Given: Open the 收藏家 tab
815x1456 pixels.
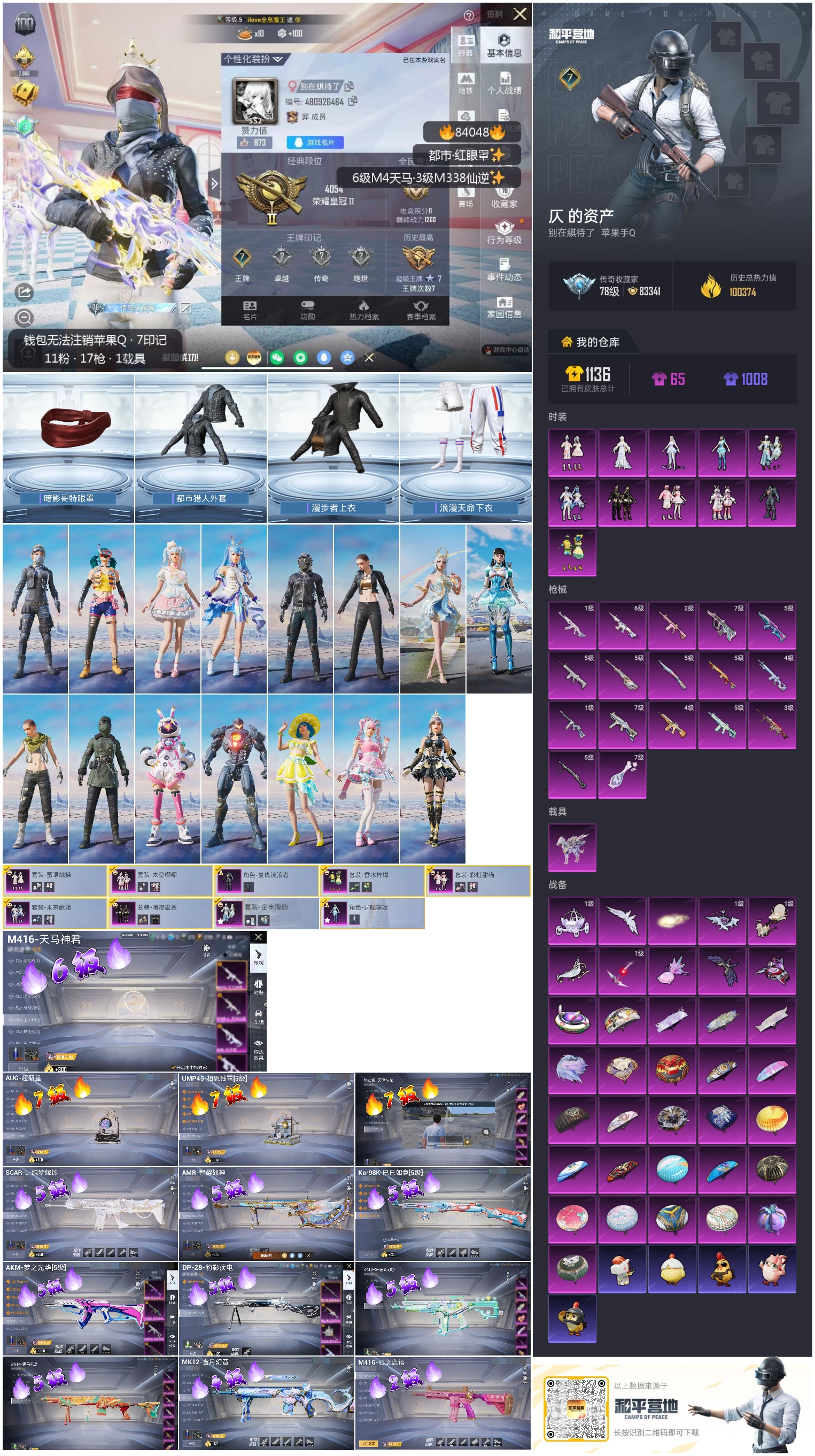Looking at the screenshot, I should point(504,198).
